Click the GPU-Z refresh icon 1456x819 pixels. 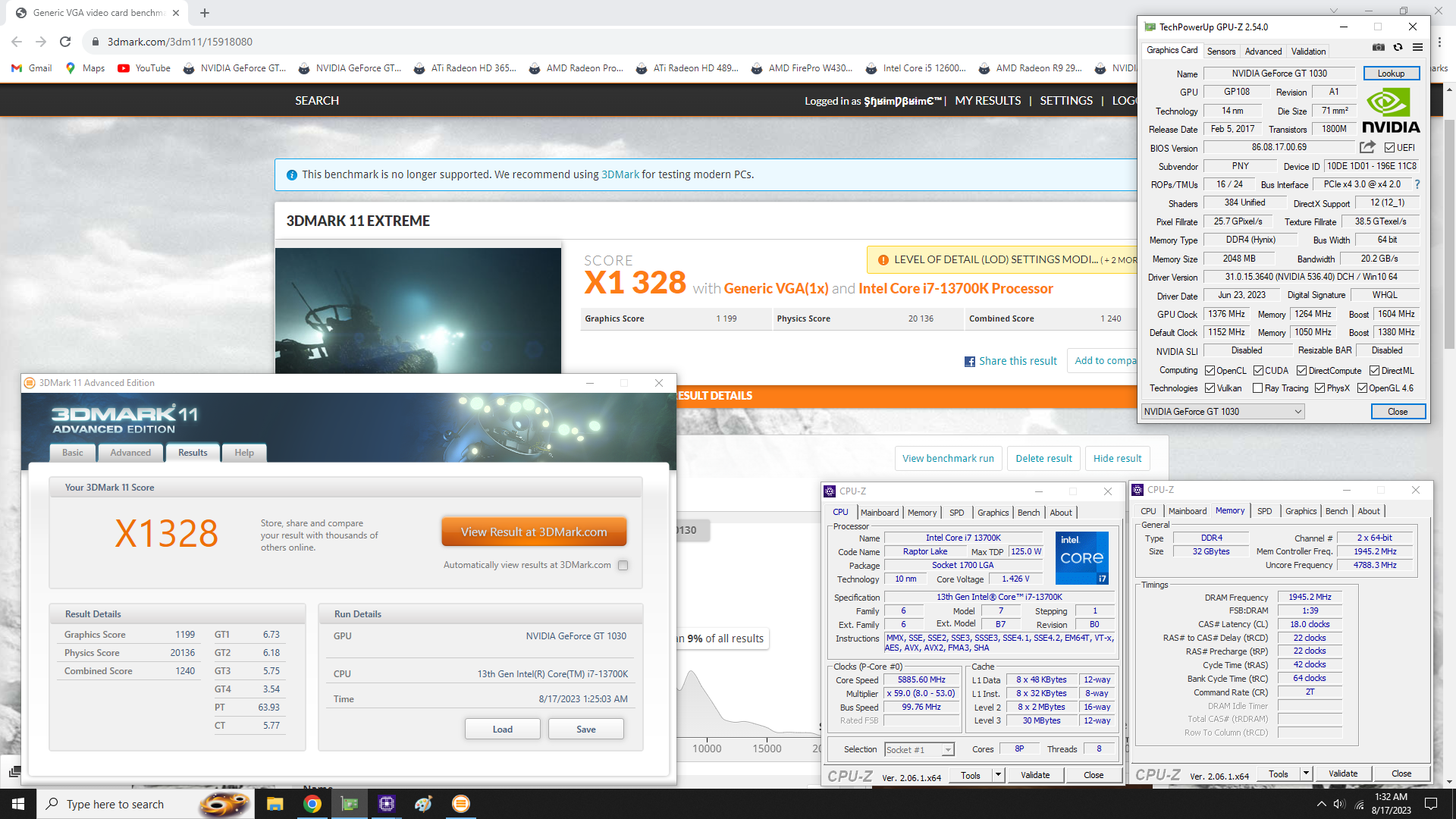click(1398, 47)
